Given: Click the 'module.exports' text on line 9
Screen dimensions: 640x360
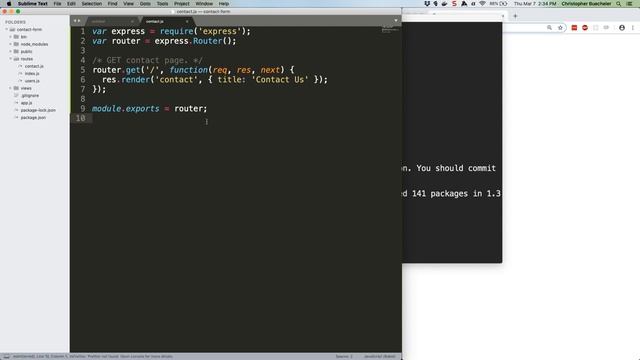Looking at the screenshot, I should [126, 109].
